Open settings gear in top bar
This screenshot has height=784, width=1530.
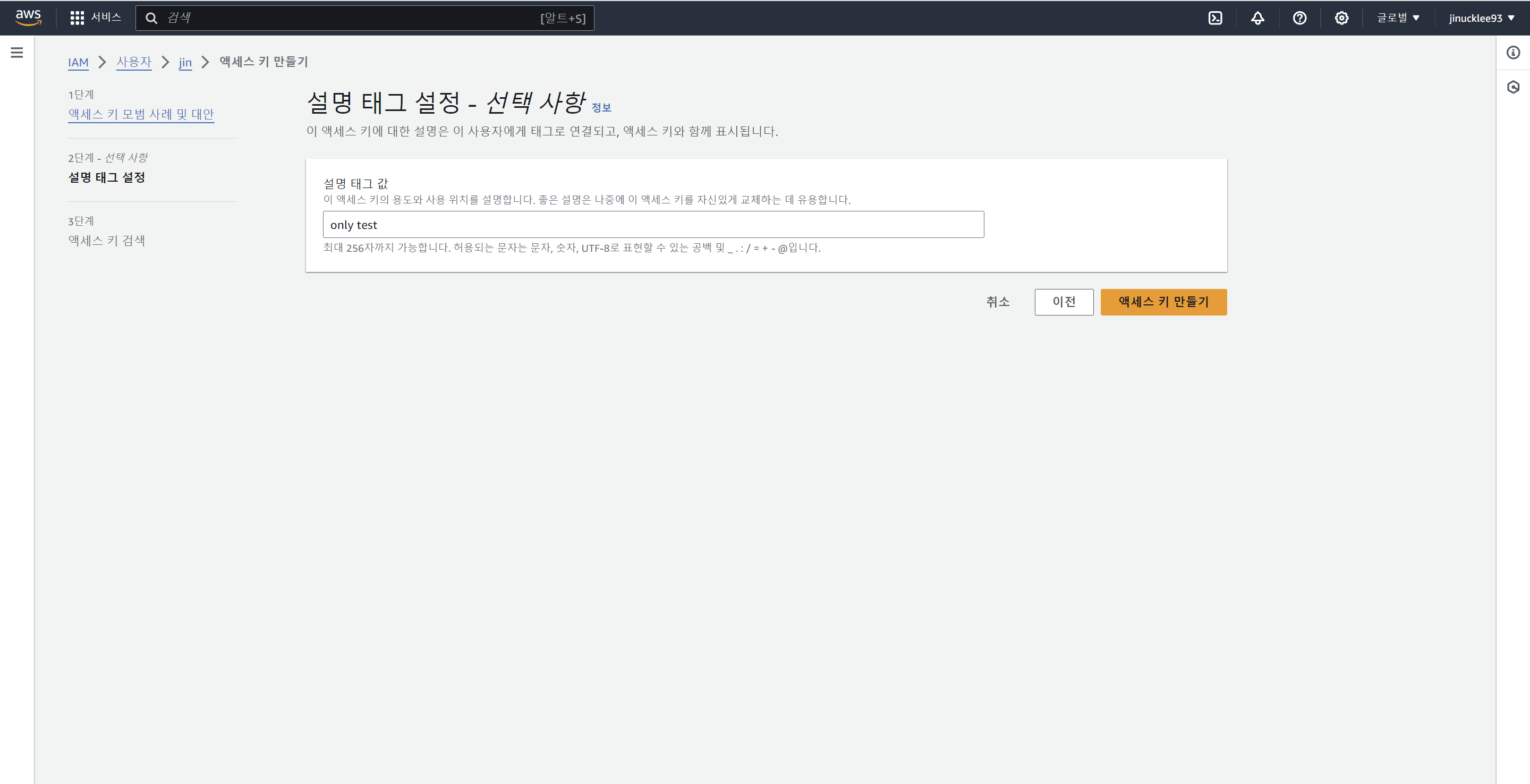pos(1342,19)
